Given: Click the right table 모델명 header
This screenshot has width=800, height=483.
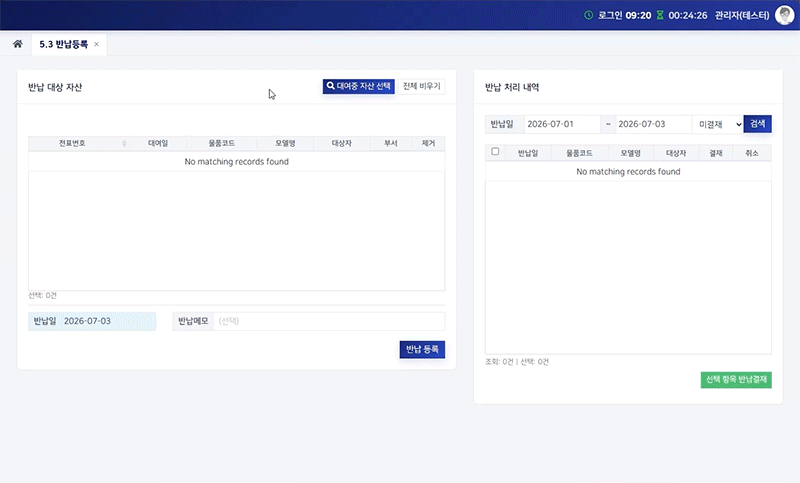Looking at the screenshot, I should 630,153.
